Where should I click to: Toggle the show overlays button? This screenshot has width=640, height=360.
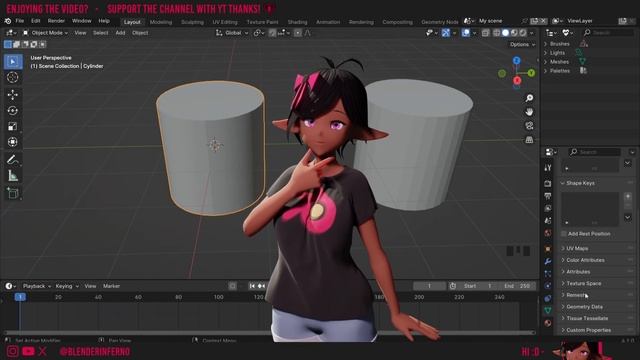point(466,33)
